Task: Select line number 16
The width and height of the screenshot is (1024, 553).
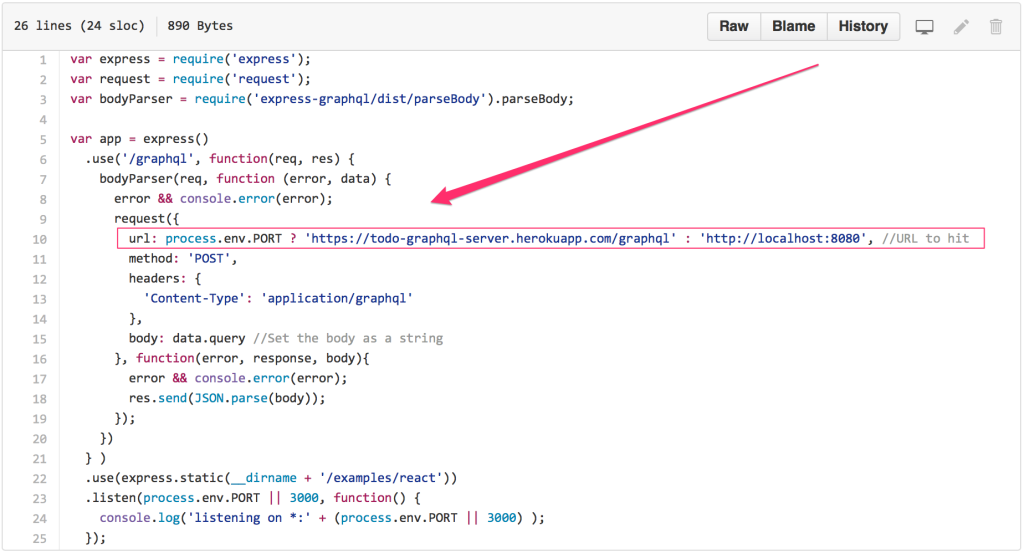Action: [x=40, y=358]
